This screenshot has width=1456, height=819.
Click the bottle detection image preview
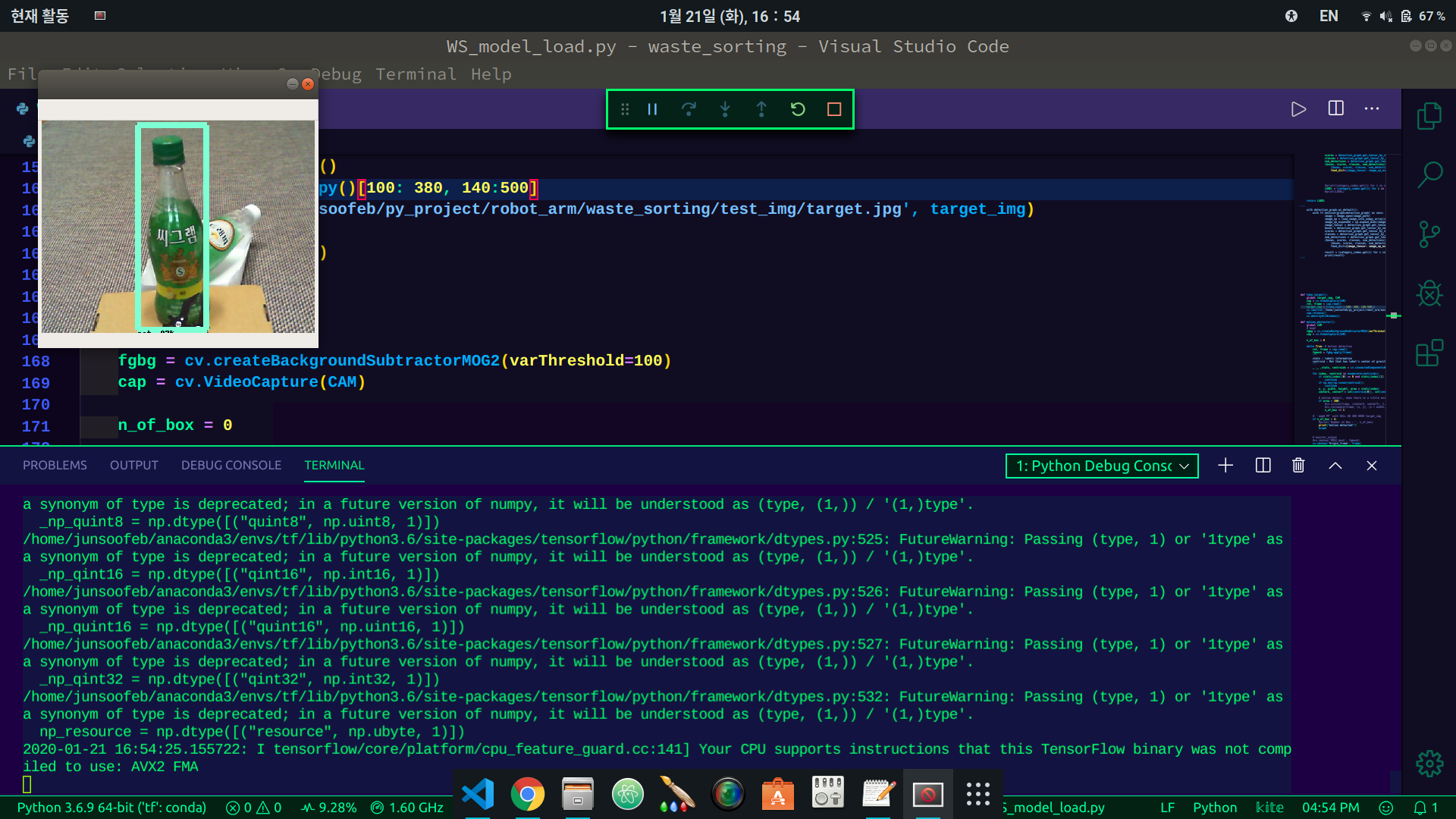click(x=178, y=226)
